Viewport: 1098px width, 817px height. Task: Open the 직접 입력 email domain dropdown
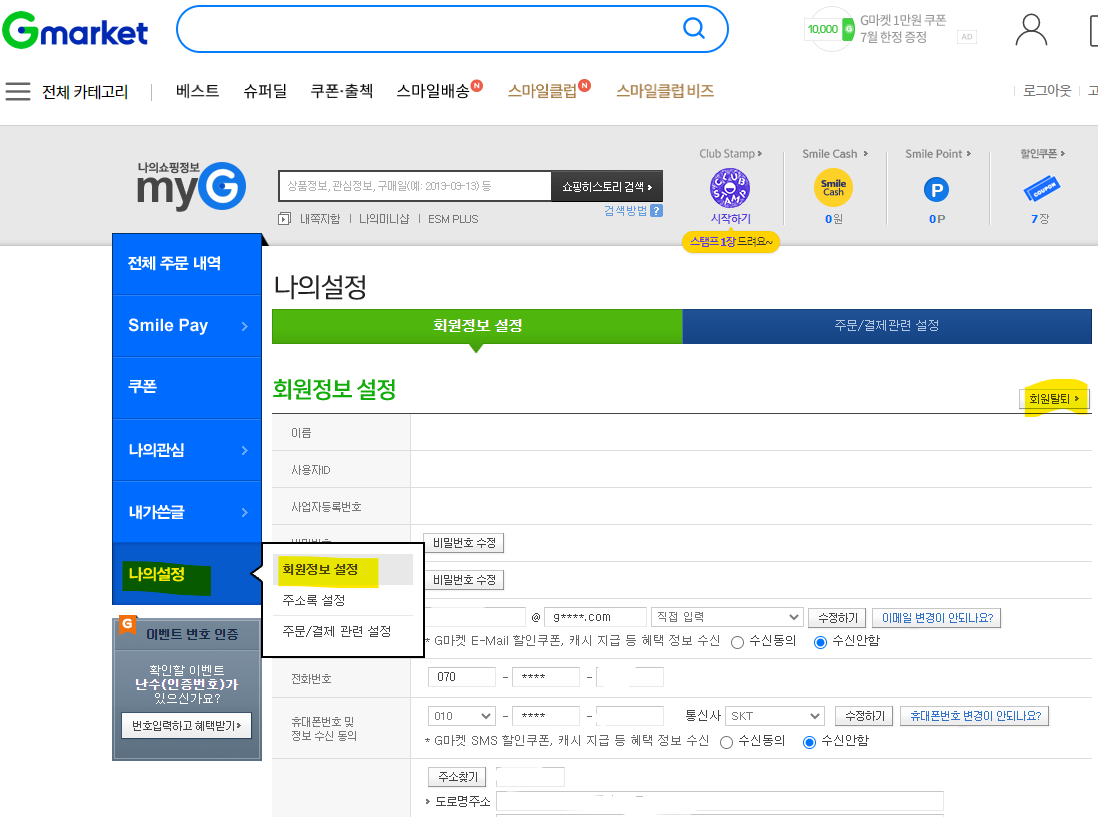[x=726, y=617]
